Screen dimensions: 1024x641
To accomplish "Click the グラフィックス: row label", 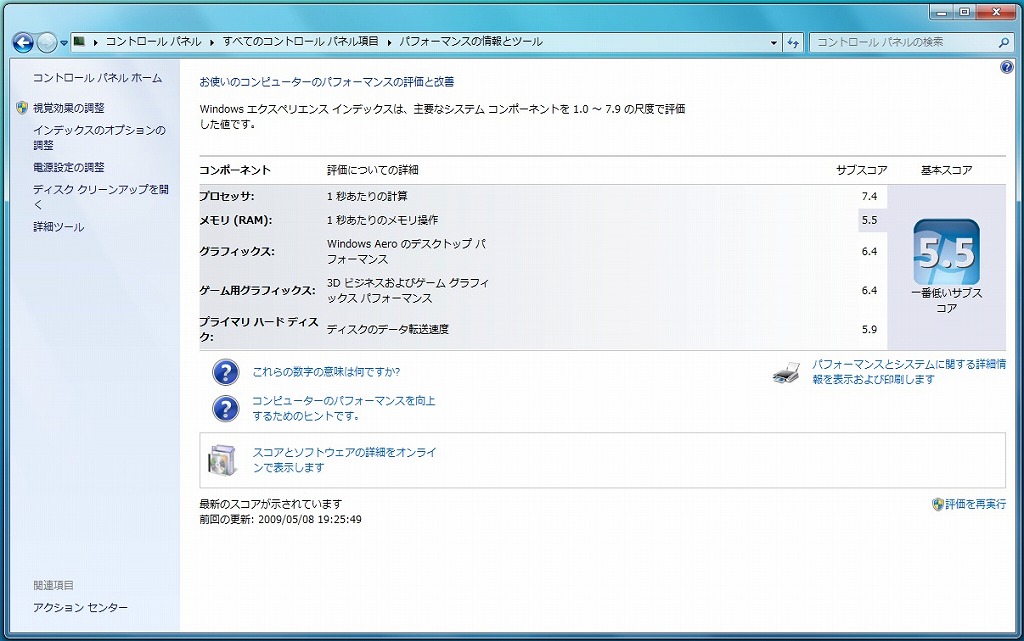I will click(236, 251).
